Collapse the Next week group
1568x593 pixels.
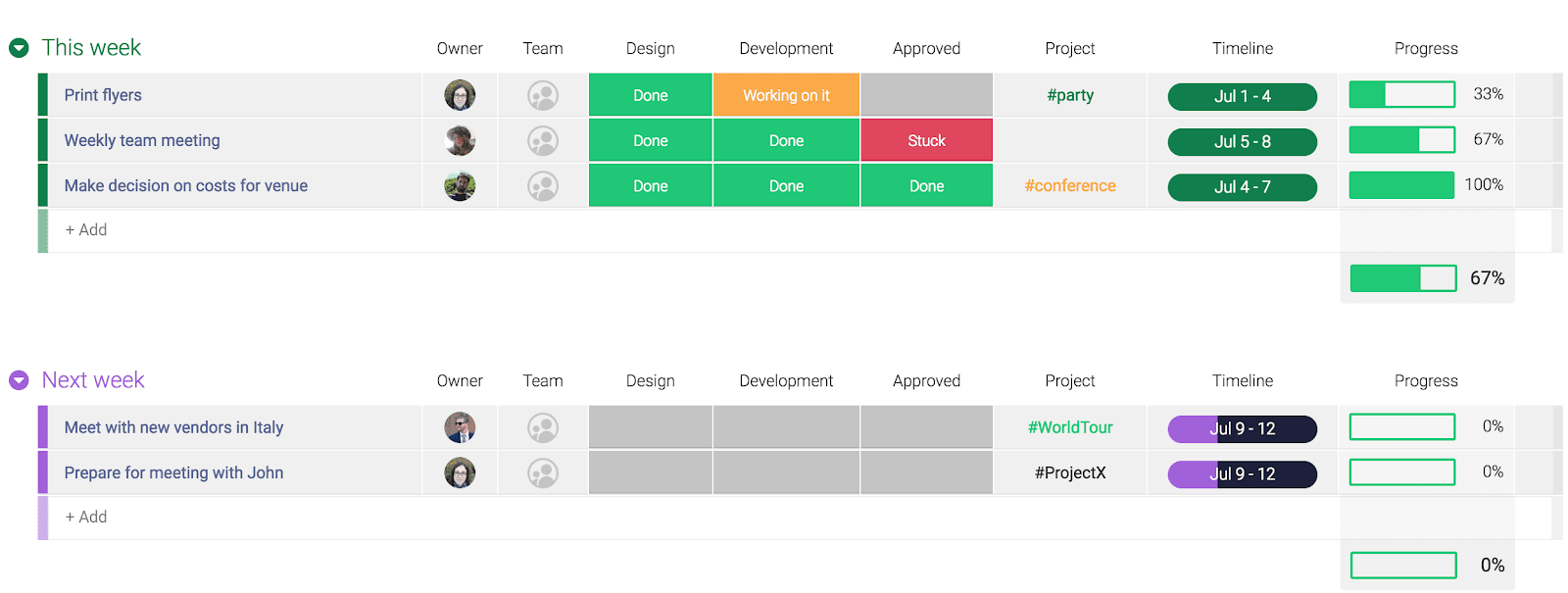[x=19, y=380]
